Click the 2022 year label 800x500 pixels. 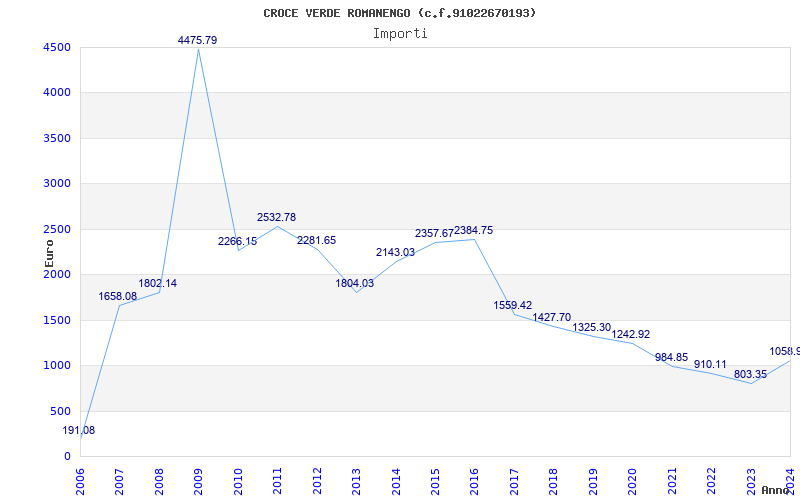point(711,481)
